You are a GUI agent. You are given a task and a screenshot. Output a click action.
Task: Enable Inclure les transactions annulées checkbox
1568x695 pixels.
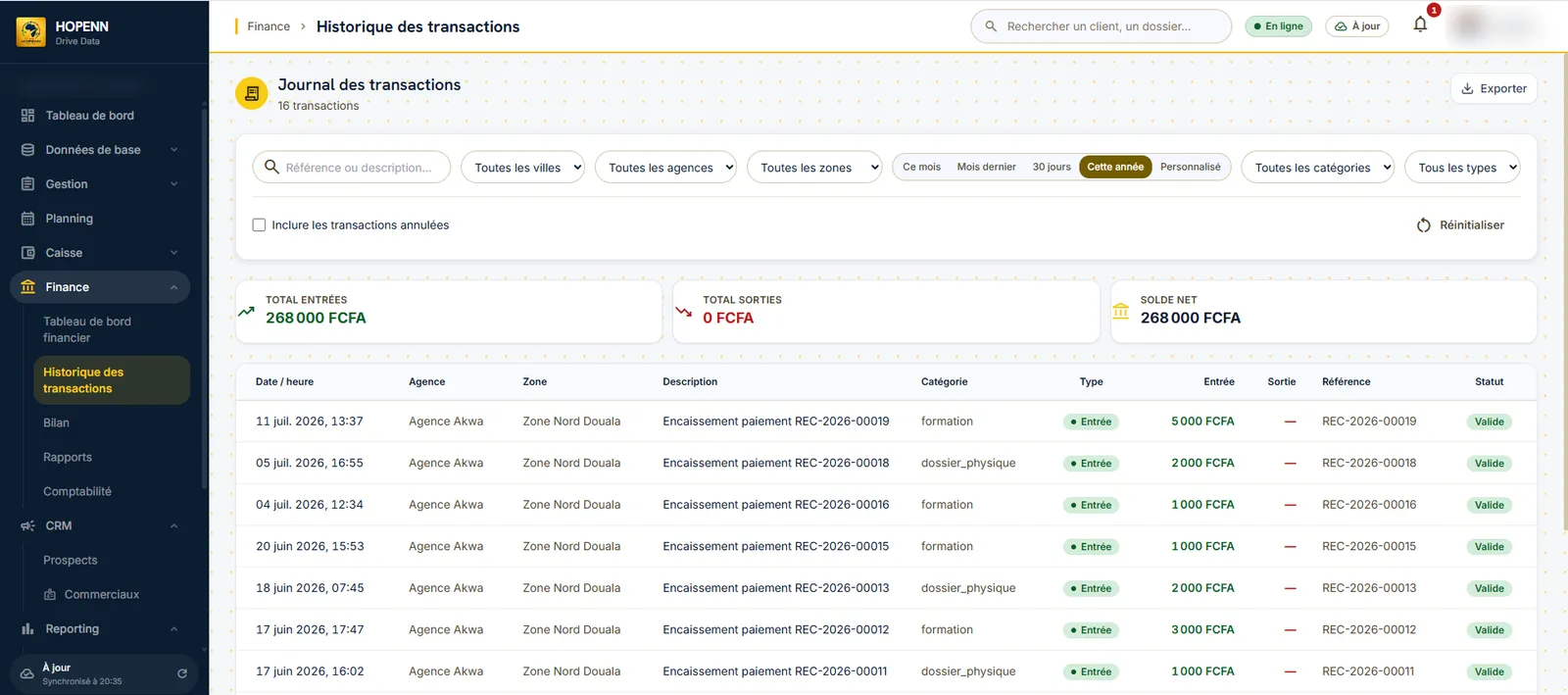tap(259, 224)
